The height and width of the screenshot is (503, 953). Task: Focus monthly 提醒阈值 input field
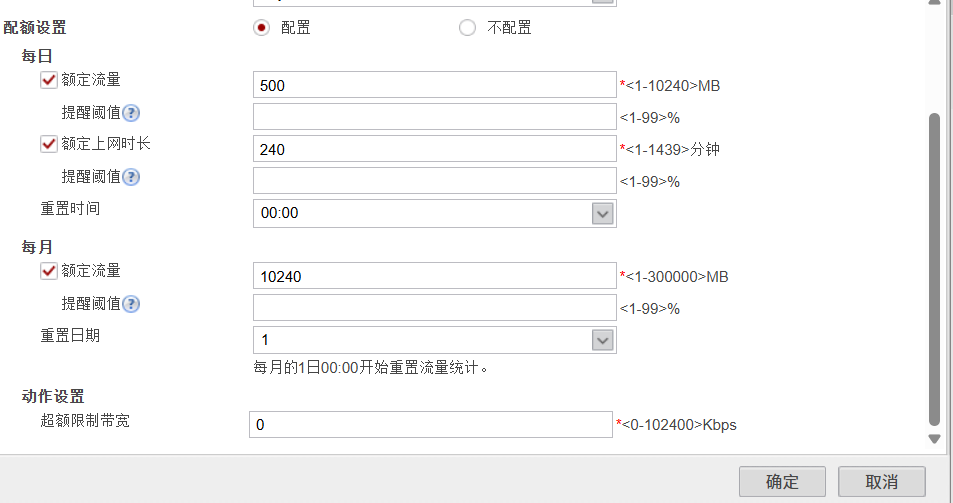point(435,307)
